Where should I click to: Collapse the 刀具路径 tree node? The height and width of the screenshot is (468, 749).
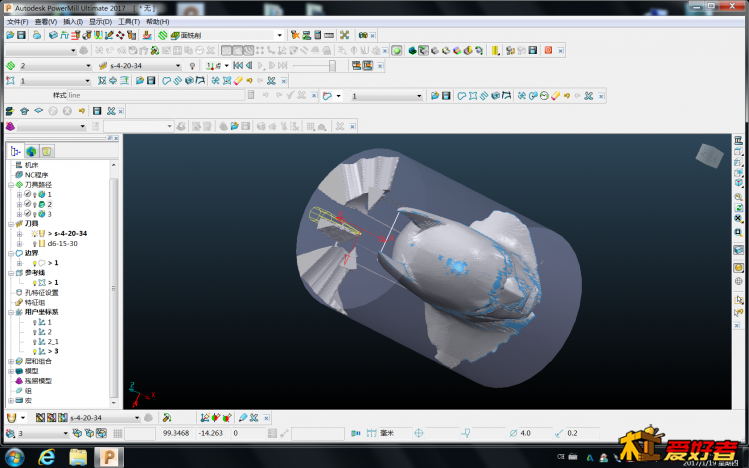(x=11, y=185)
